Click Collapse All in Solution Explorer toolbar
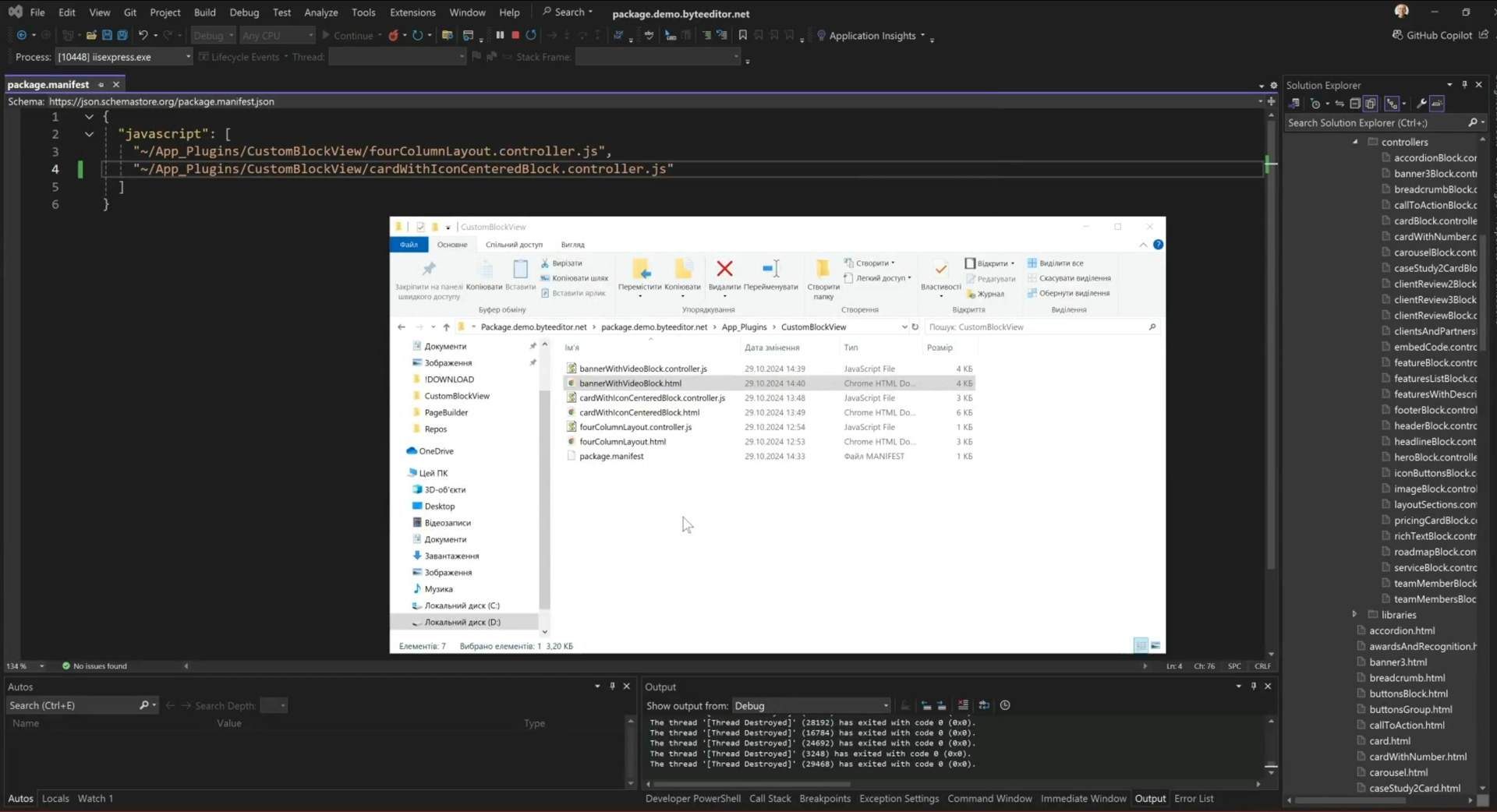Screen dimensions: 1497x812 click(x=1355, y=104)
